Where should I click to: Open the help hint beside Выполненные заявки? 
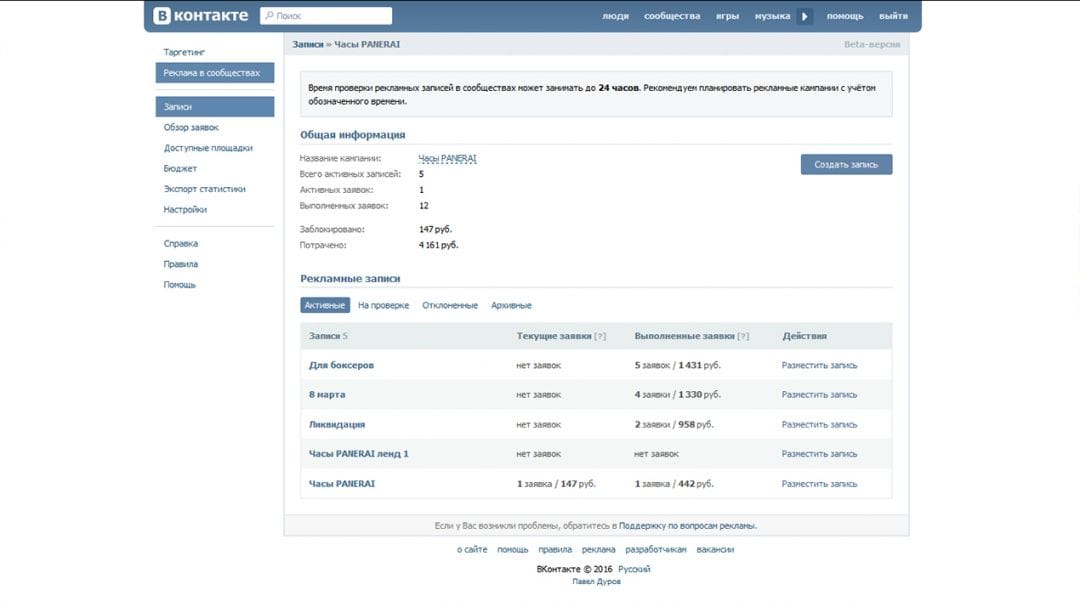tap(743, 336)
